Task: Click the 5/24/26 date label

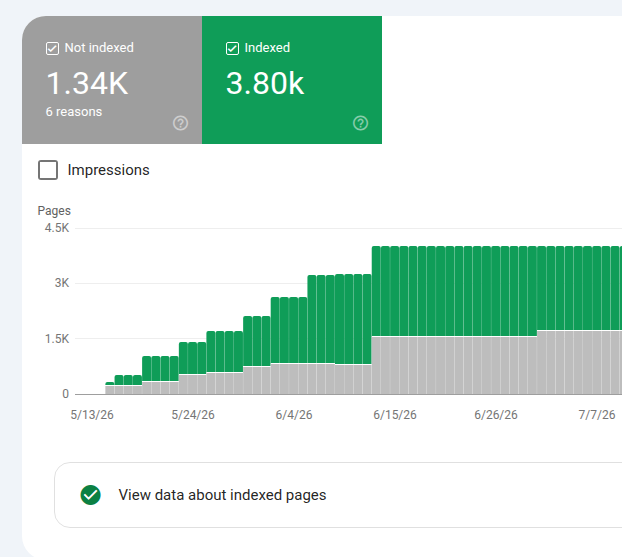Action: (193, 415)
